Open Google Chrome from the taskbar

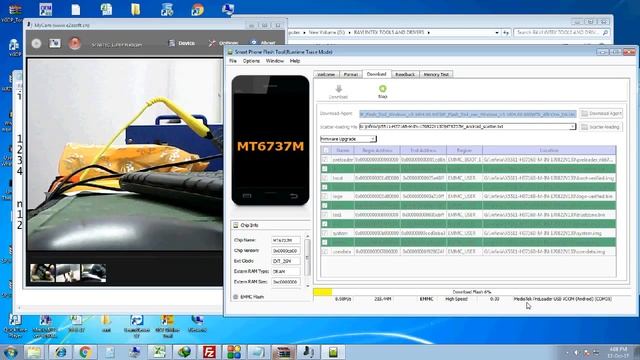(x=85, y=352)
